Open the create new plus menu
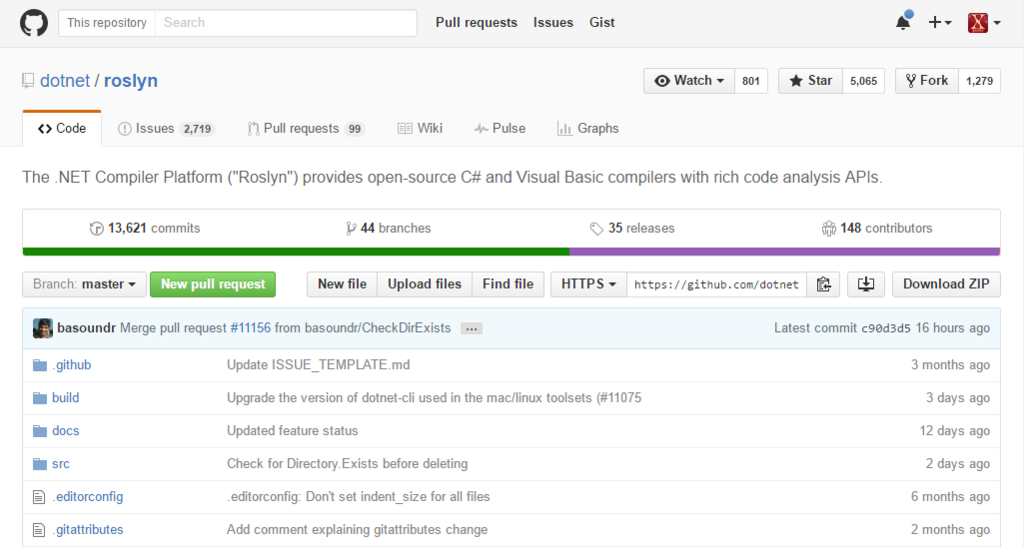This screenshot has width=1024, height=547. point(939,22)
